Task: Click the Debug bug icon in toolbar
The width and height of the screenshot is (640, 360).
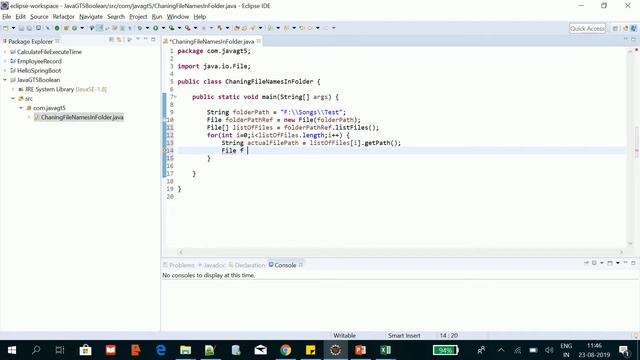Action: (x=140, y=28)
